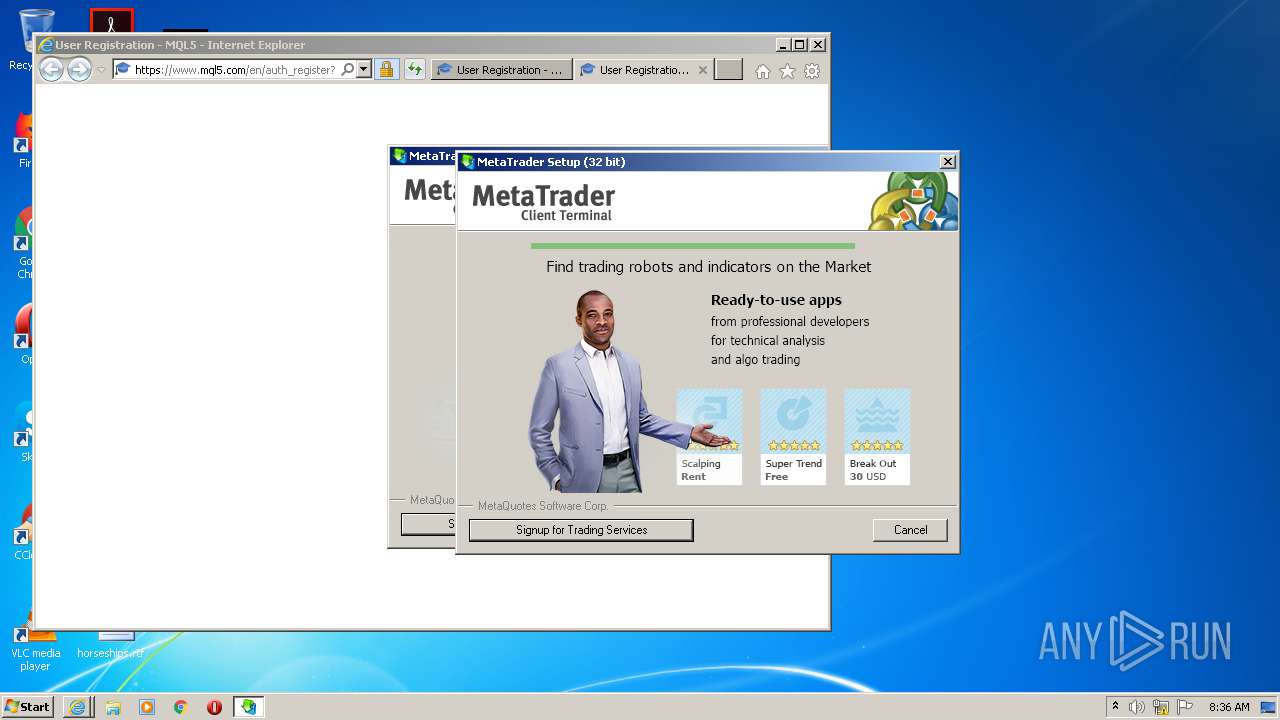This screenshot has height=720, width=1280.
Task: Open the Adobe Reader desktop shortcut
Action: coord(111,21)
